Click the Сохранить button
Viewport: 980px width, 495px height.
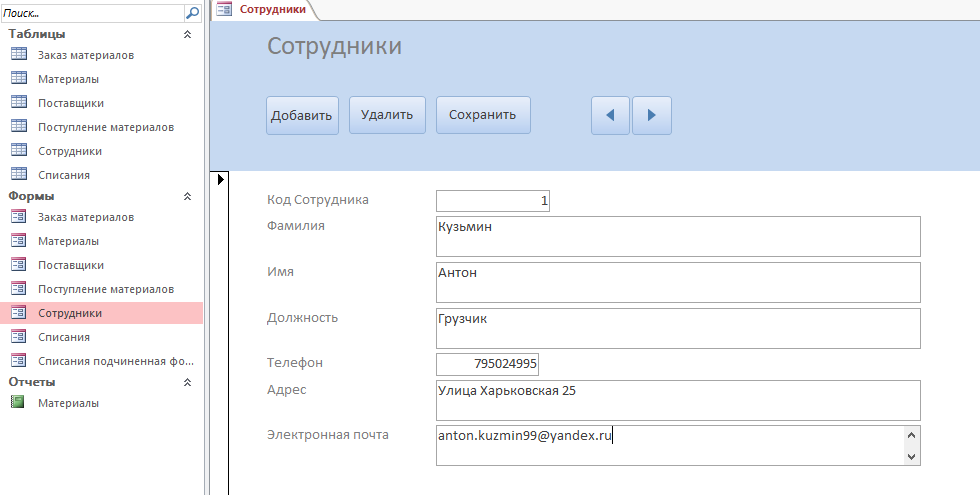(483, 115)
